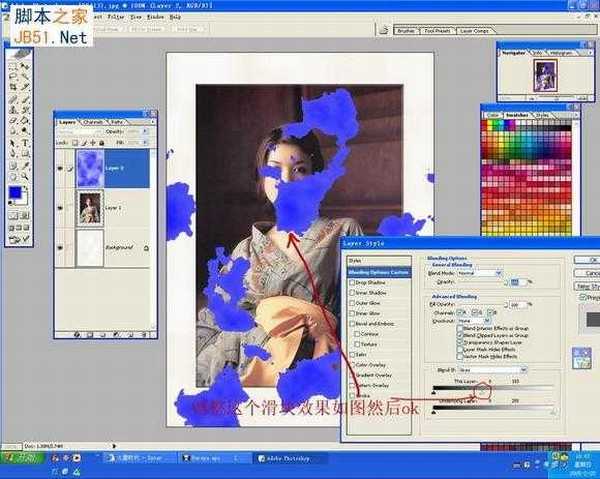Select the Type tool in toolbox
This screenshot has height=479, width=600.
click(x=24, y=142)
